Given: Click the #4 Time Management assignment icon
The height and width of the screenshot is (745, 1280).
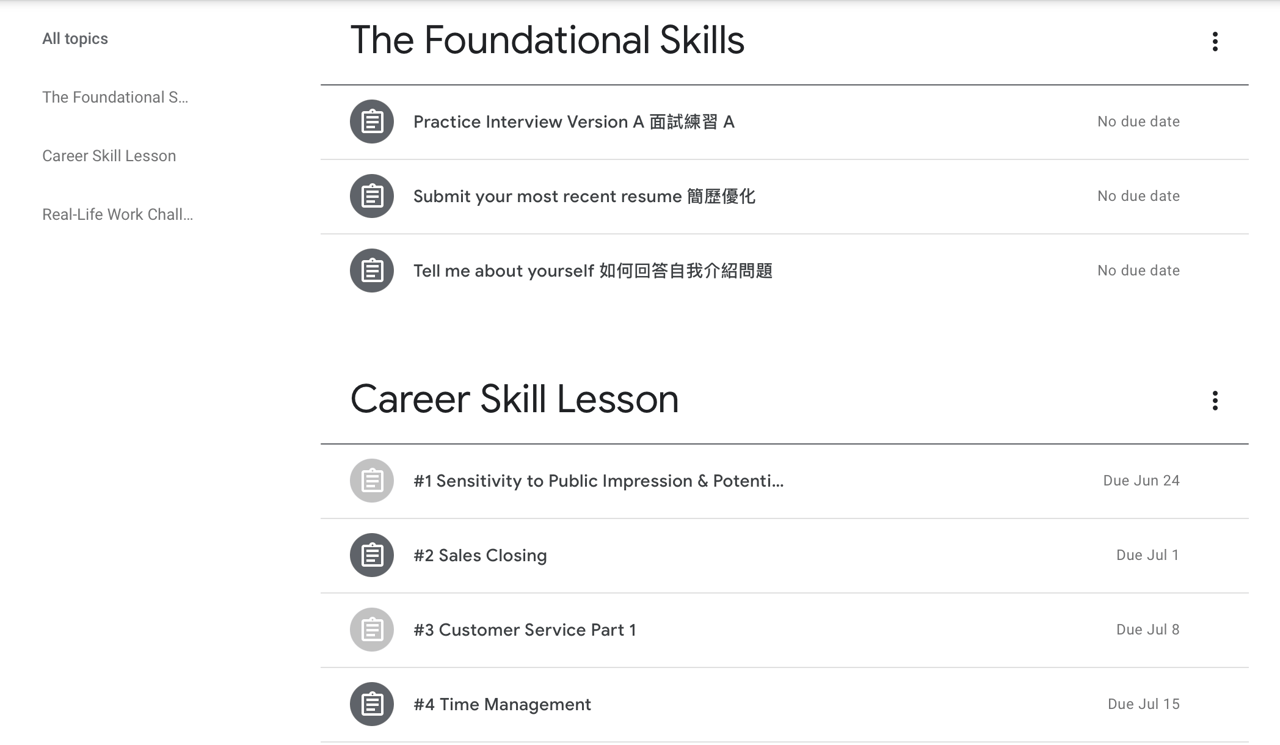Looking at the screenshot, I should (x=371, y=704).
